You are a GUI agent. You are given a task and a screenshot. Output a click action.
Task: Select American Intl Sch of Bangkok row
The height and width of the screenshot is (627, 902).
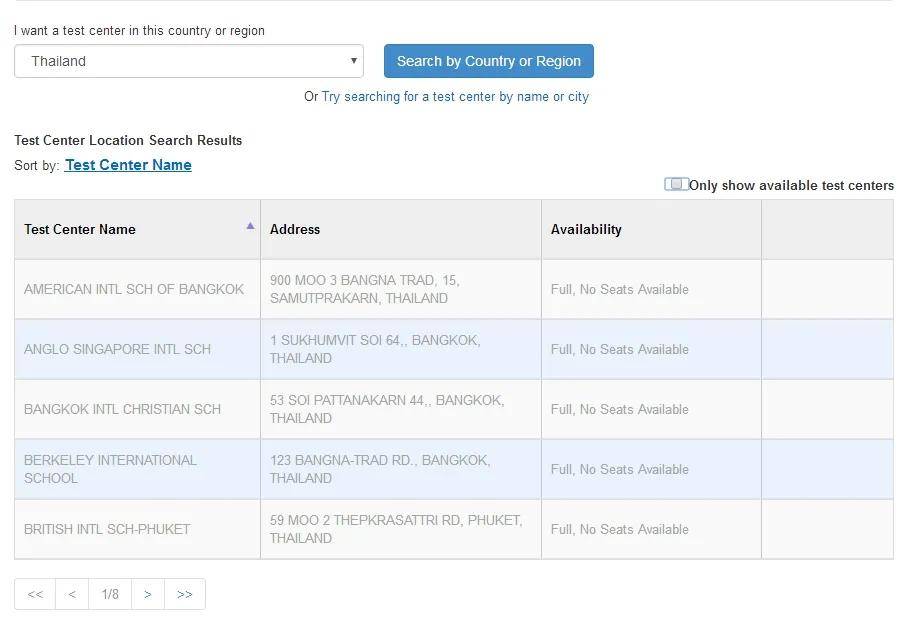tap(454, 289)
